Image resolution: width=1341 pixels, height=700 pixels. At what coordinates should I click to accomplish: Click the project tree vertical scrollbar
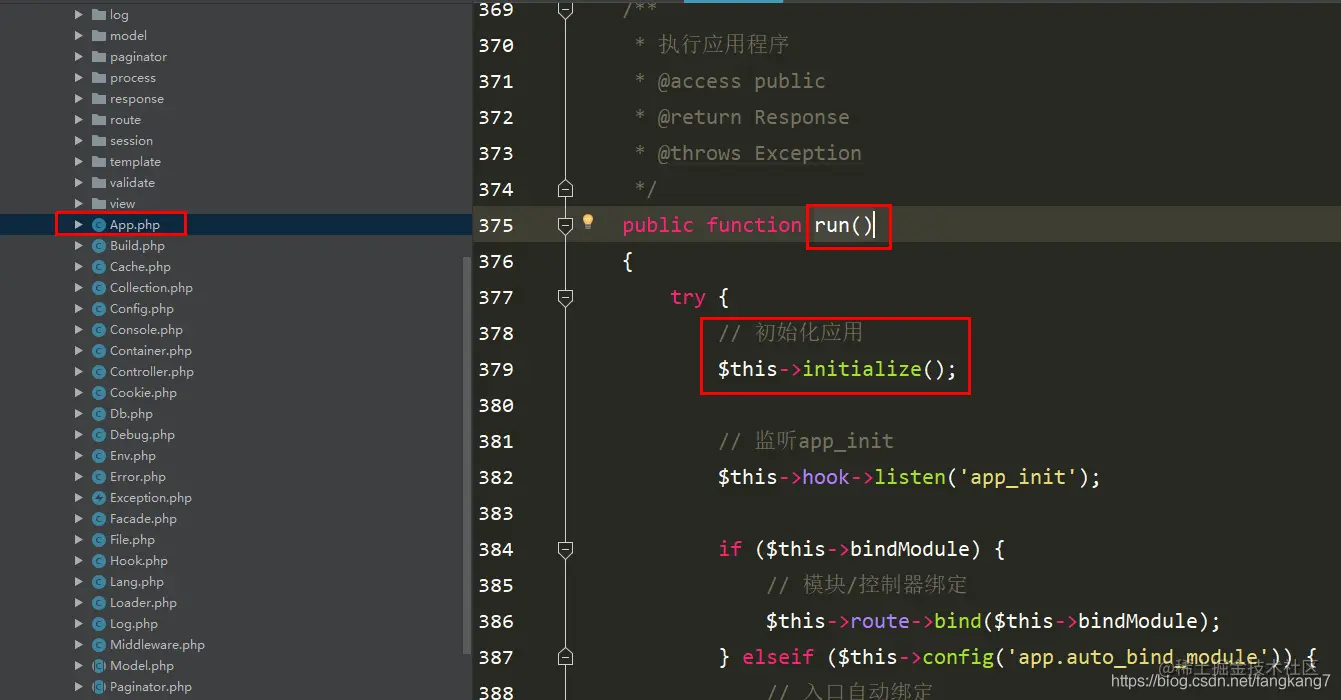click(466, 455)
